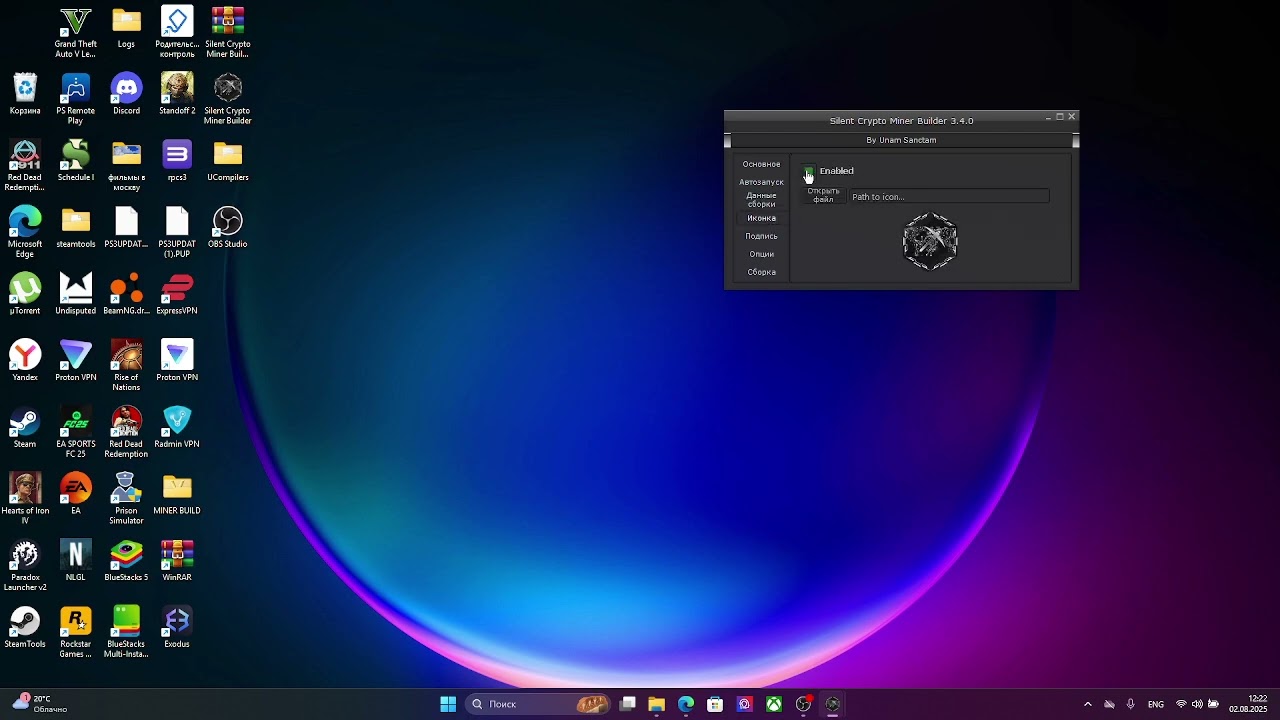
Task: Select the Prison Simulator desktop shortcut
Action: [126, 499]
